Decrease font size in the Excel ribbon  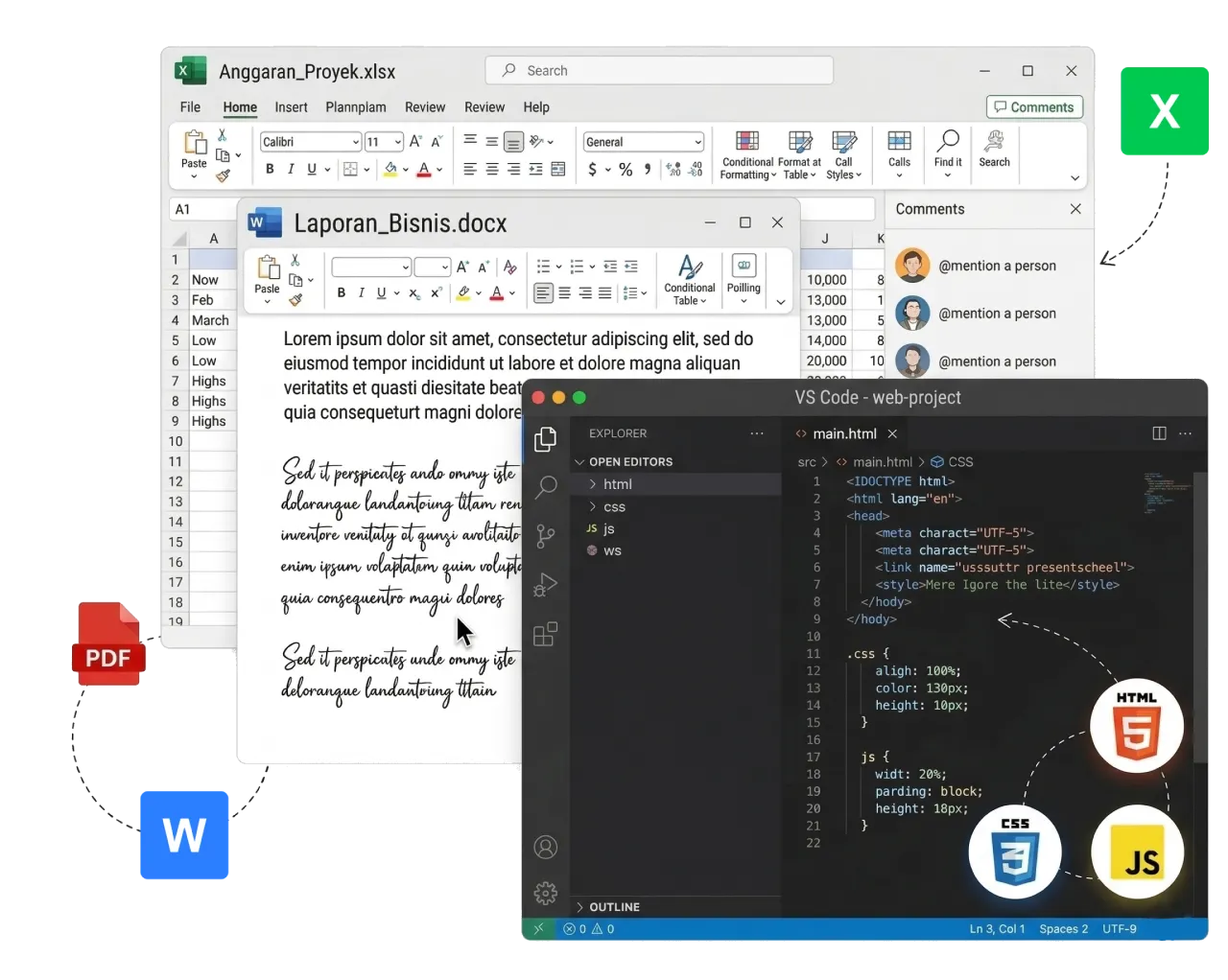click(437, 142)
